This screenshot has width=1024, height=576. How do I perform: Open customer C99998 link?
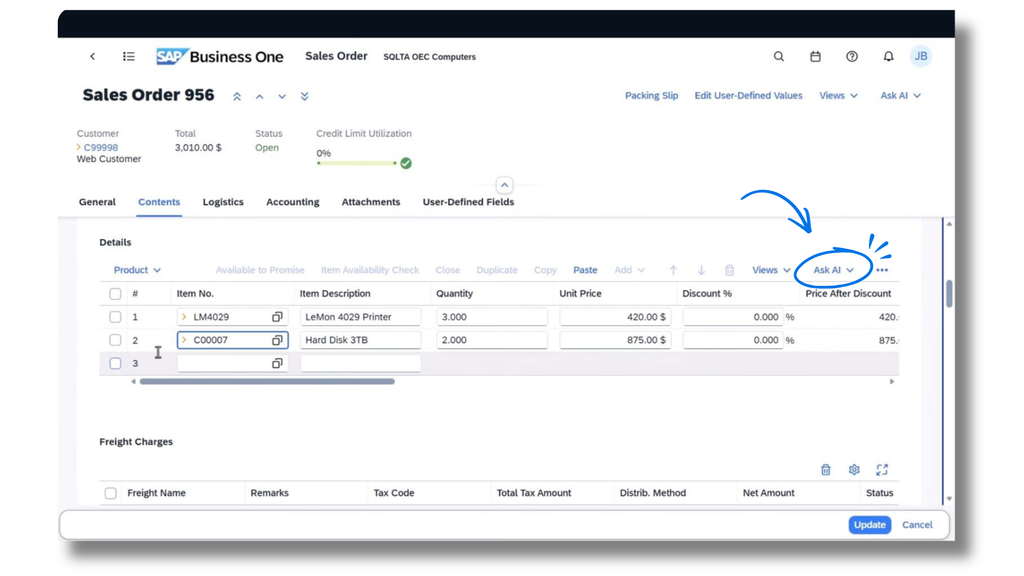click(101, 148)
